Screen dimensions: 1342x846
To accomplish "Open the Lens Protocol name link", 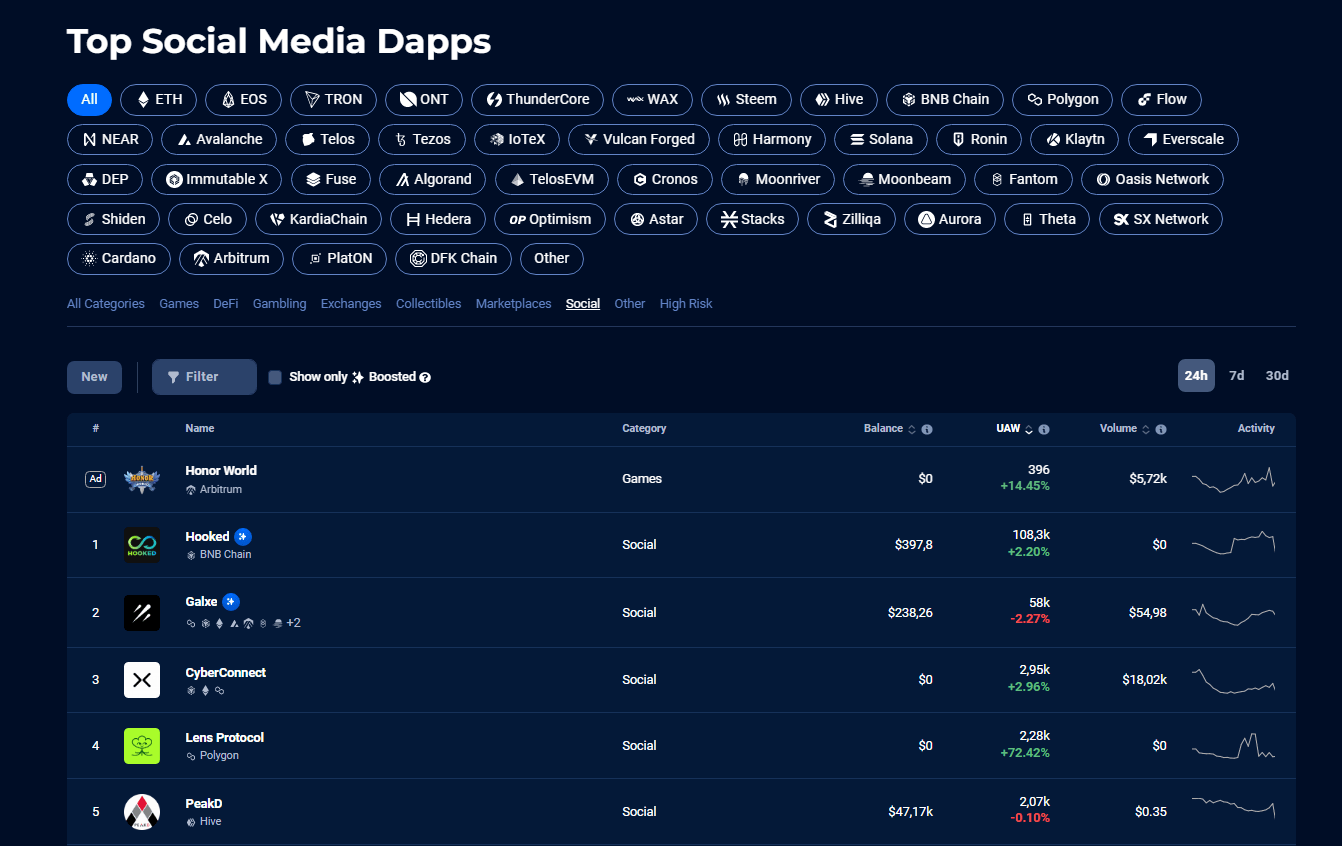I will coord(225,738).
